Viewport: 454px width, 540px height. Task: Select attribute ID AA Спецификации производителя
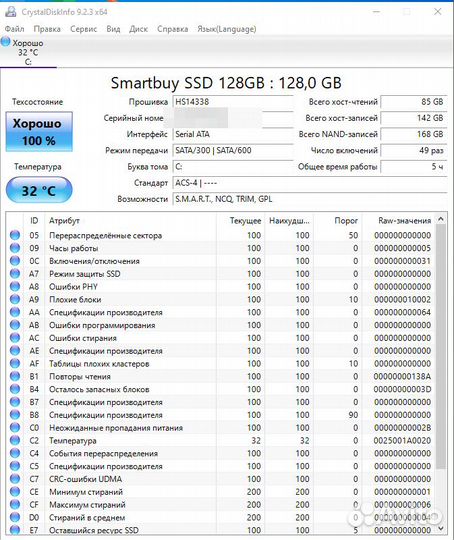[220, 312]
